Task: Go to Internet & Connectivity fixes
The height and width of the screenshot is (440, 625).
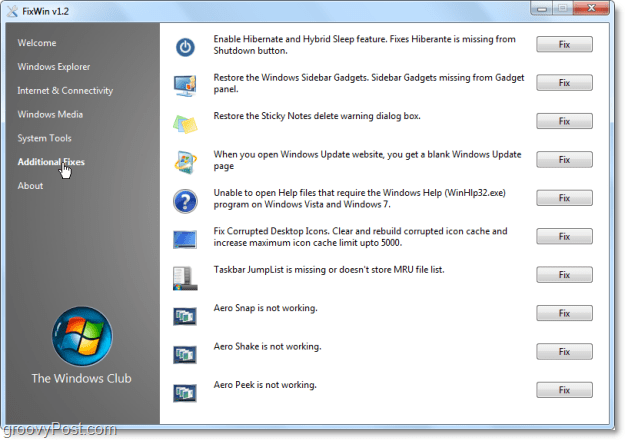Action: point(65,90)
